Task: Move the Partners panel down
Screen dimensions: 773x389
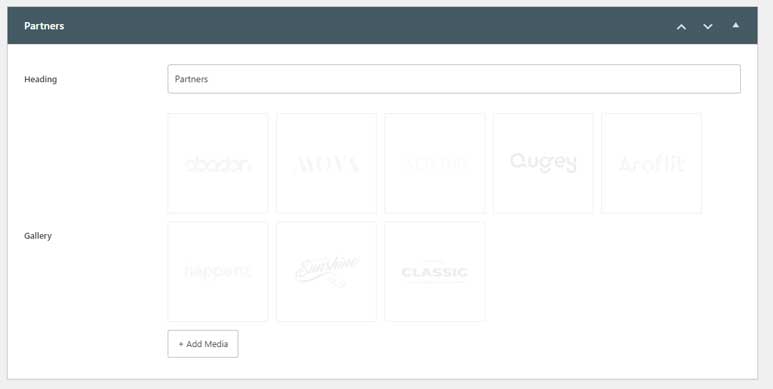Action: (708, 27)
